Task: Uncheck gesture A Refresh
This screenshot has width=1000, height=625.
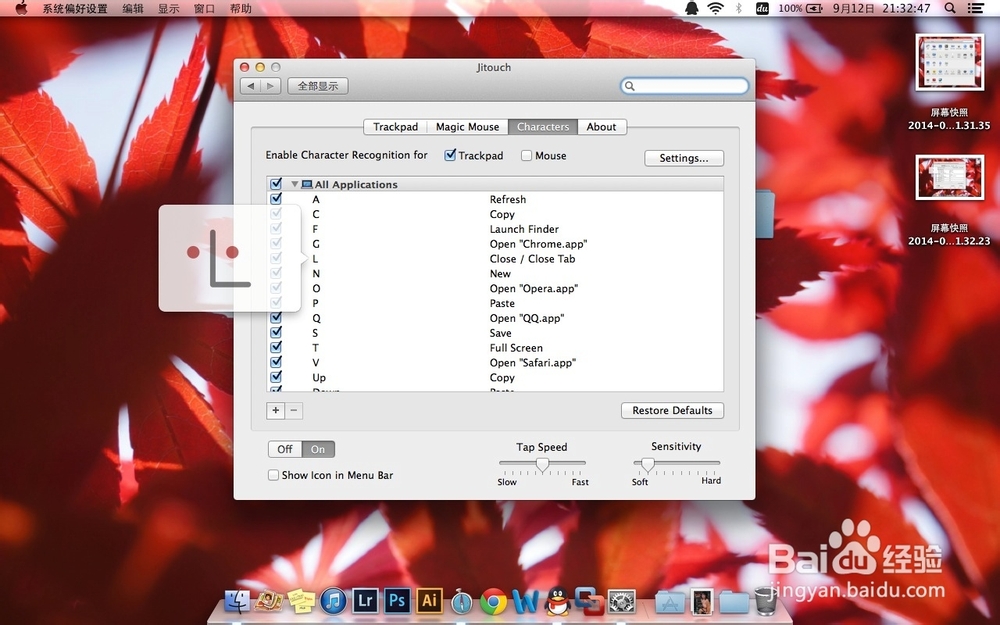Action: point(276,198)
